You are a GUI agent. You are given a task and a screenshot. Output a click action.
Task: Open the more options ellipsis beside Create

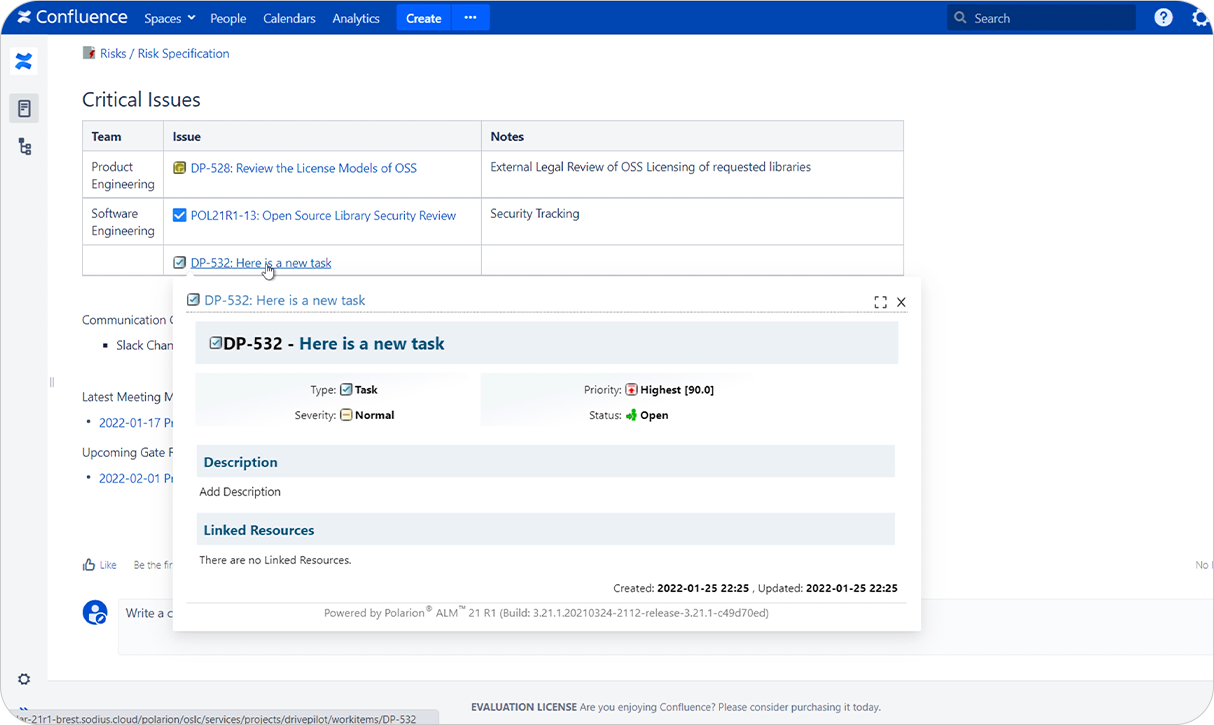470,18
